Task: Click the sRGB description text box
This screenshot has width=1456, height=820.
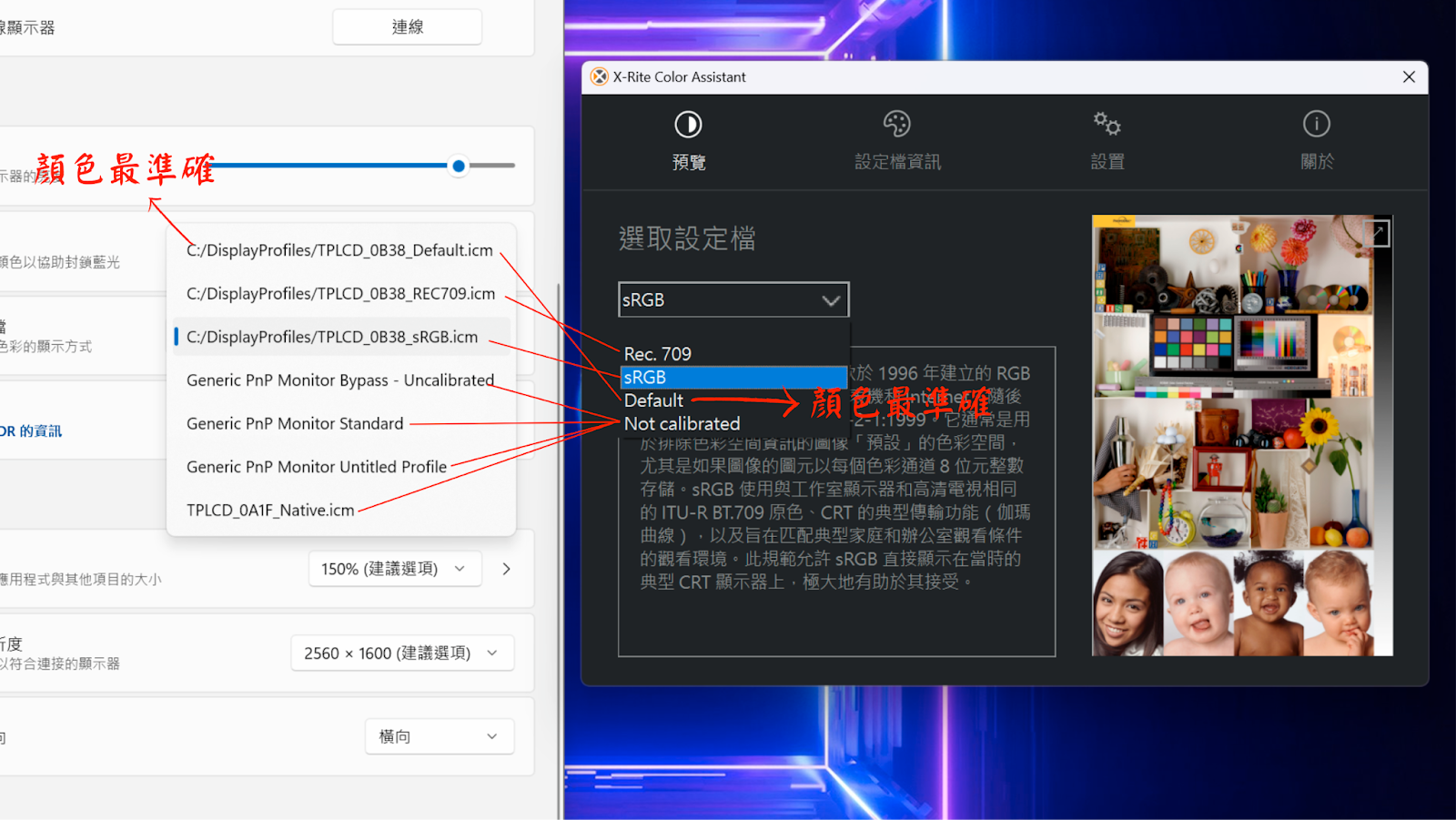Action: click(x=836, y=501)
